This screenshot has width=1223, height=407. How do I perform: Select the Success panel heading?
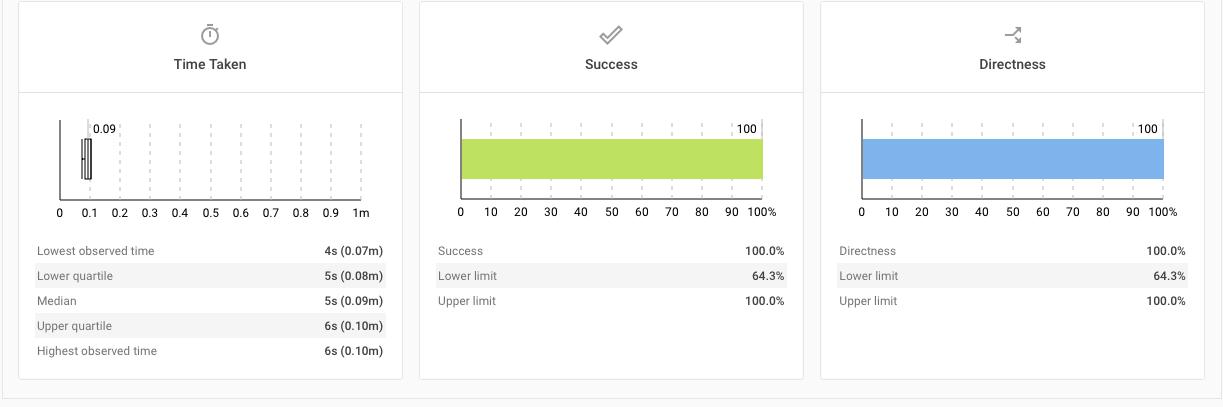point(611,64)
